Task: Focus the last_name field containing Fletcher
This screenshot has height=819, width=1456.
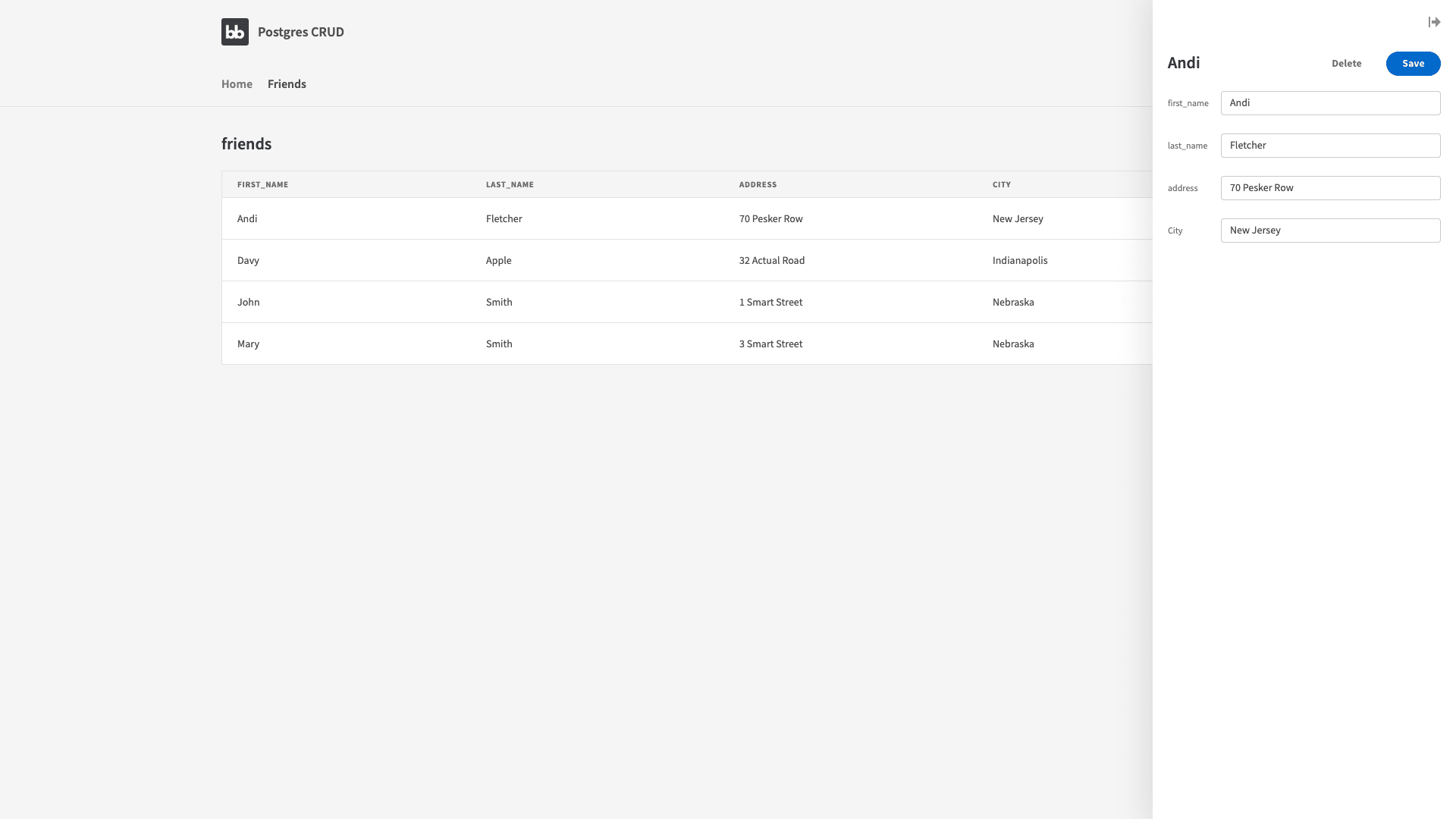Action: [x=1330, y=146]
